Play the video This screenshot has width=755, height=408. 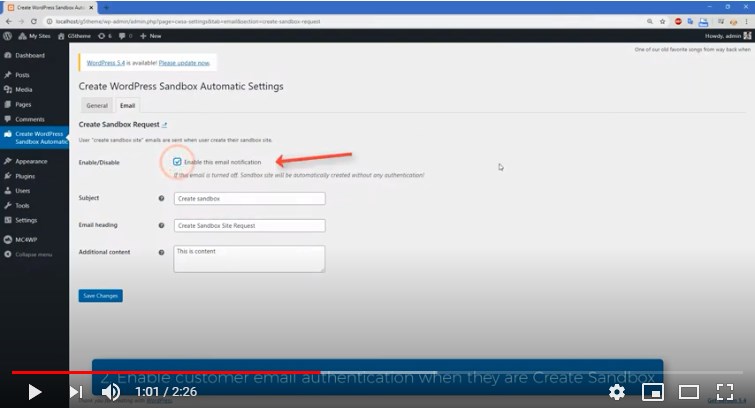pos(34,392)
